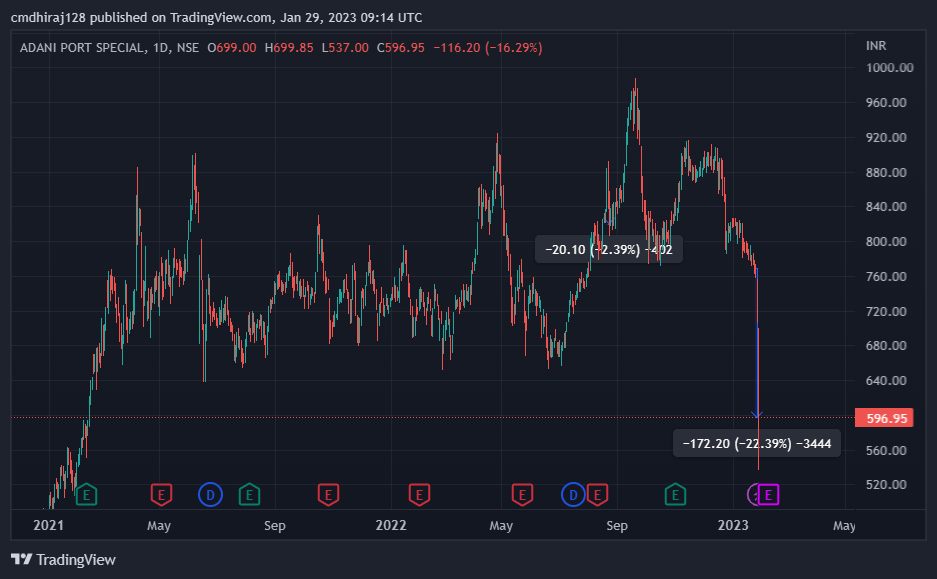Screen dimensions: 937x579
Task: Click the TradingView logo
Action: pos(63,560)
